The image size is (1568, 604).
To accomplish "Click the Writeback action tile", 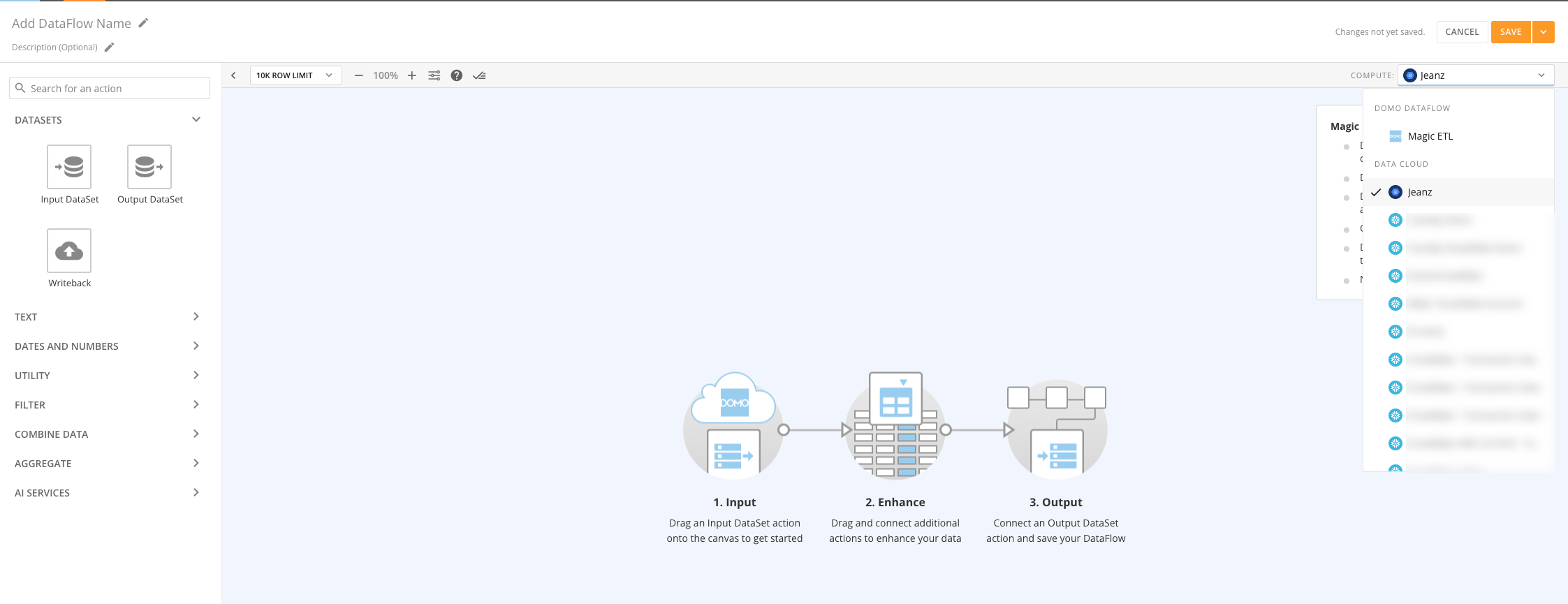I will point(69,251).
